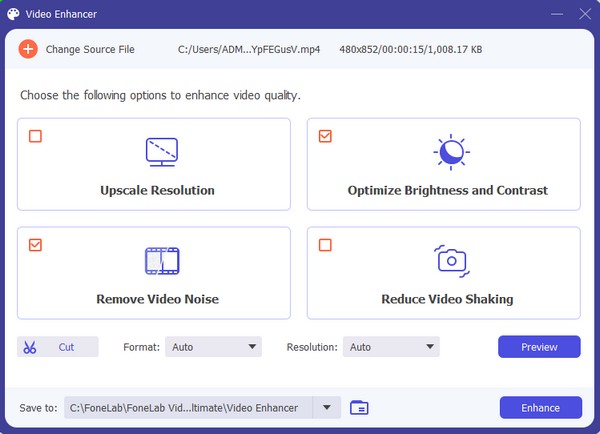Click the Upscale Resolution monitor icon
600x434 pixels.
click(x=161, y=152)
